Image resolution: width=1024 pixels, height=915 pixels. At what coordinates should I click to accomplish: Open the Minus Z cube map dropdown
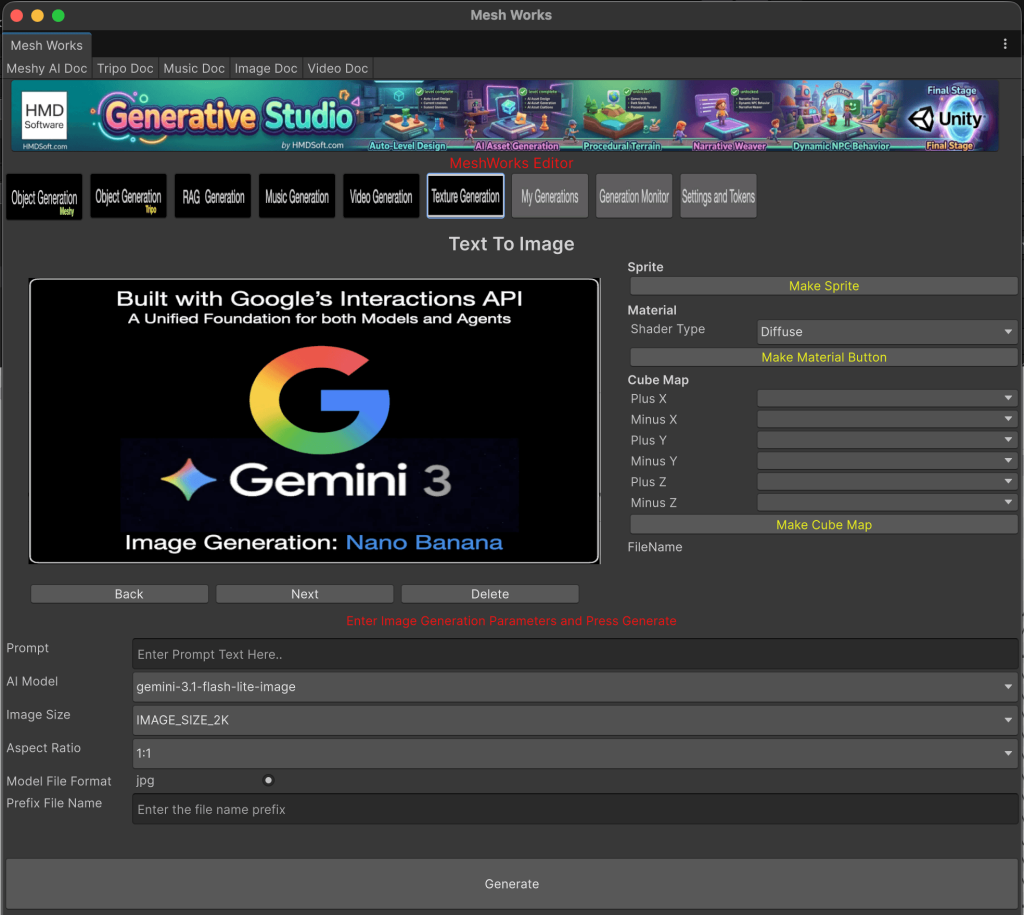[887, 502]
